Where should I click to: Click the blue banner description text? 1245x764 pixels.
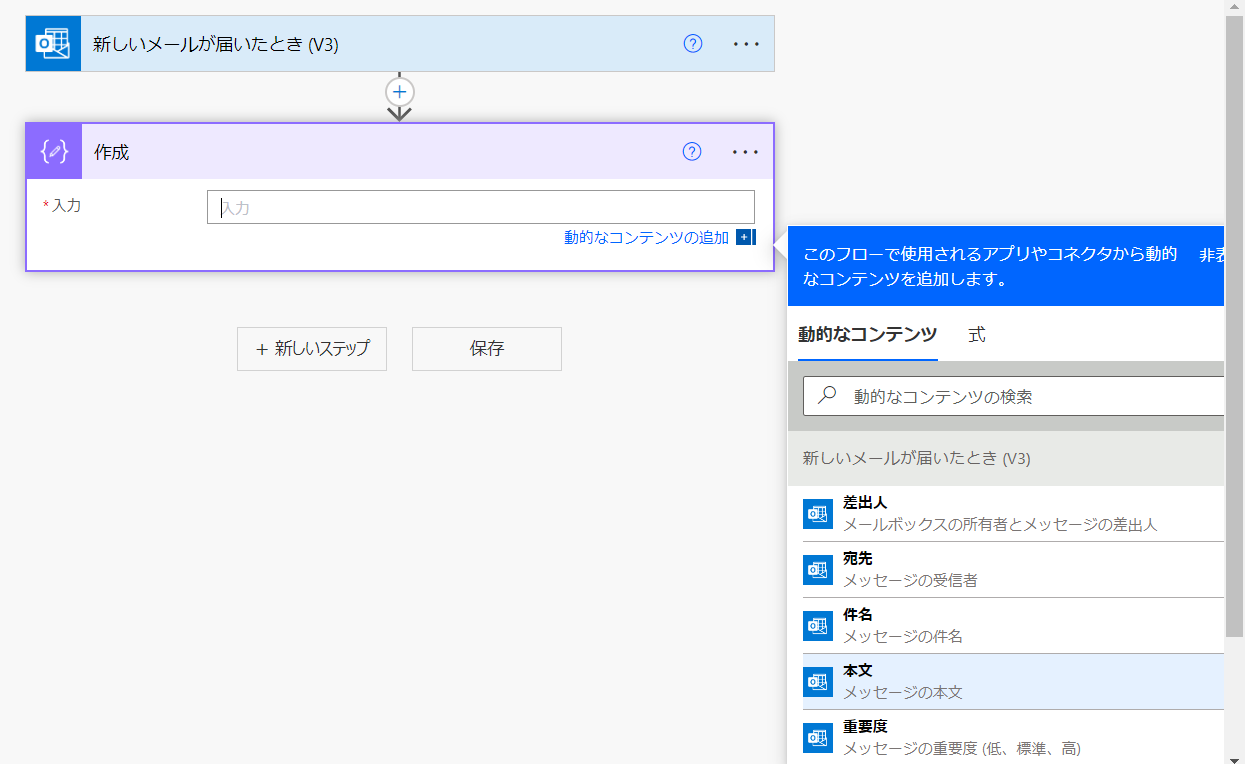[990, 266]
